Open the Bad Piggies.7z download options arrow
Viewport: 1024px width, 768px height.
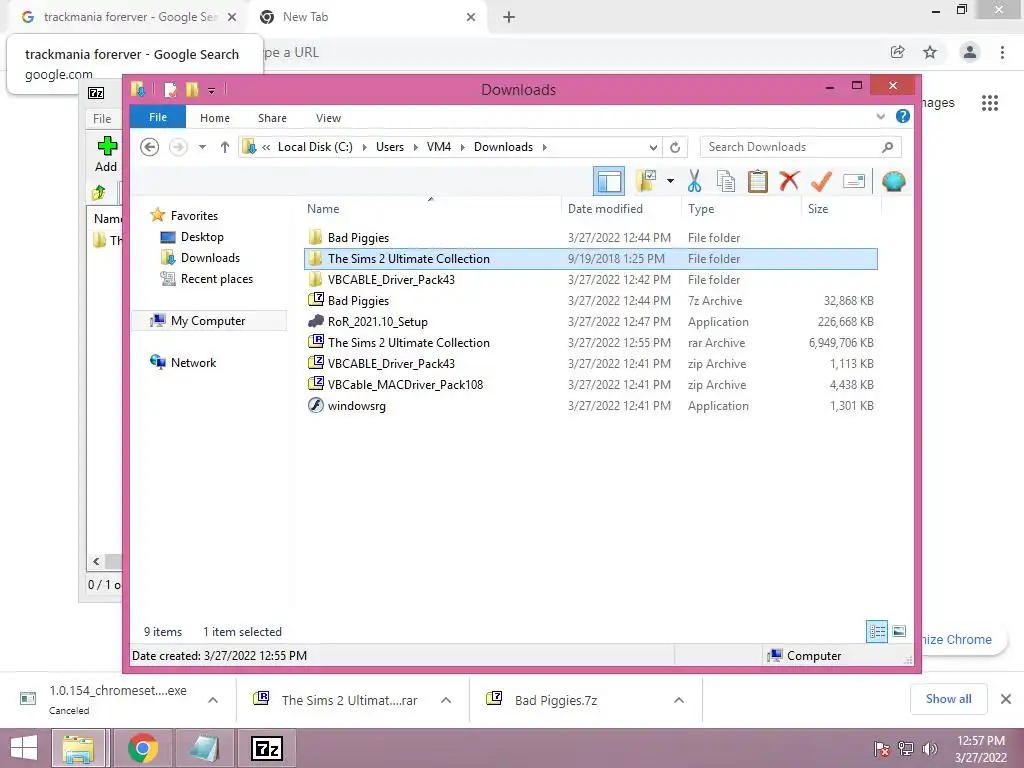(679, 700)
